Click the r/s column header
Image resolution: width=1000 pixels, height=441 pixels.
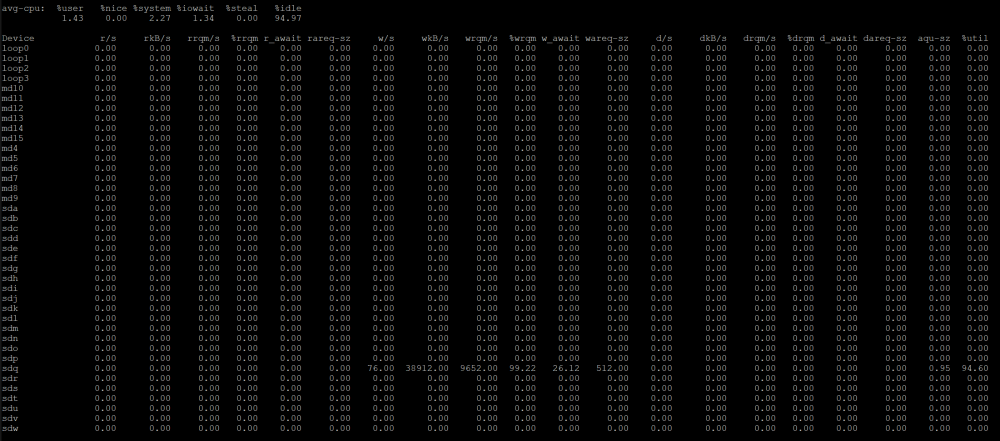coord(108,38)
